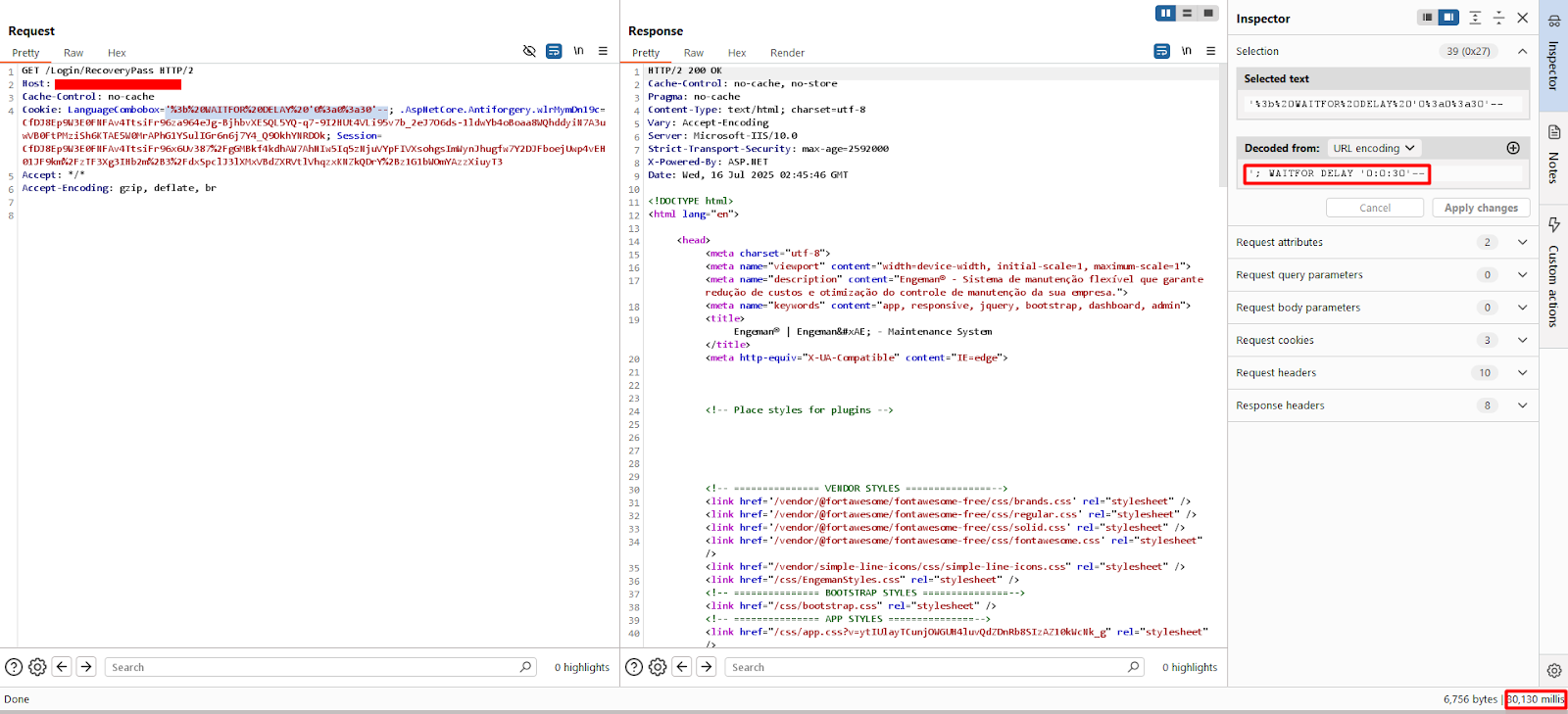Screen dimensions: 1568x714
Task: Open the URL encoding decode dropdown
Action: click(x=1374, y=148)
